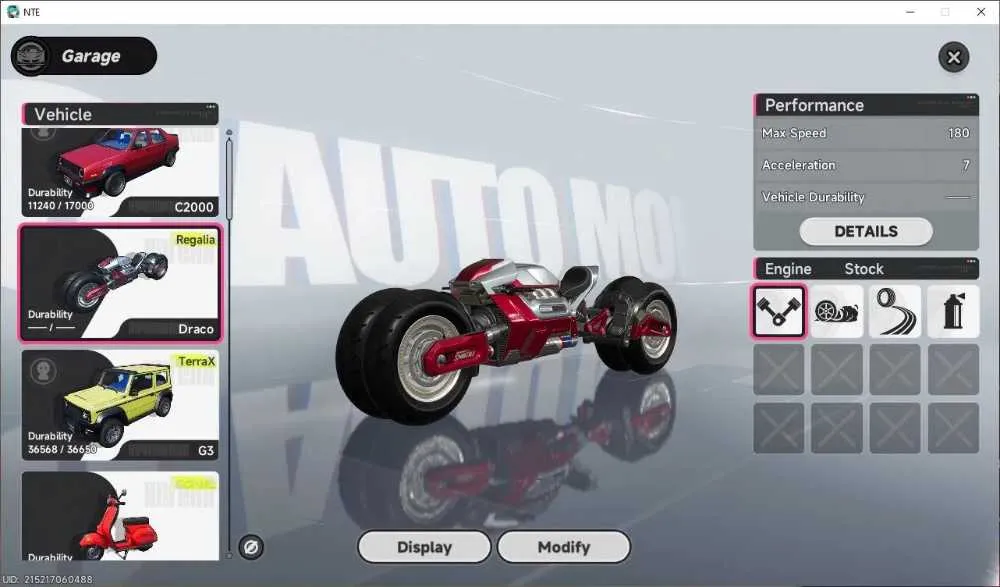1000x587 pixels.
Task: Choose the winding road track icon
Action: point(895,311)
